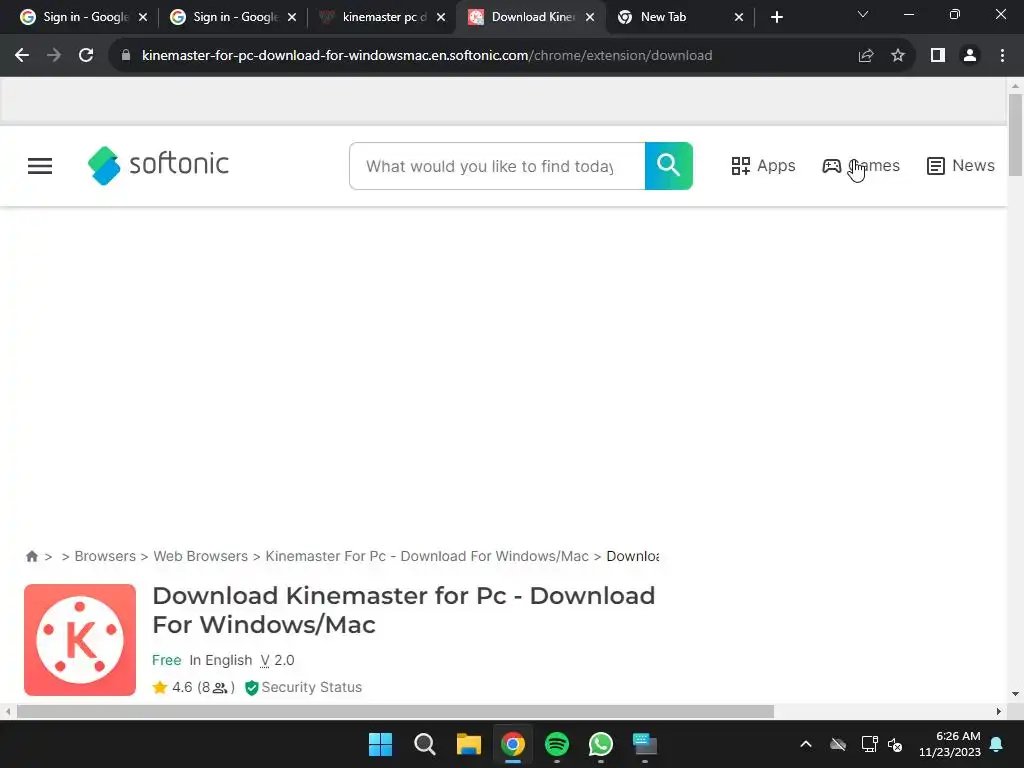
Task: Open WhatsApp from taskbar
Action: tap(600, 744)
